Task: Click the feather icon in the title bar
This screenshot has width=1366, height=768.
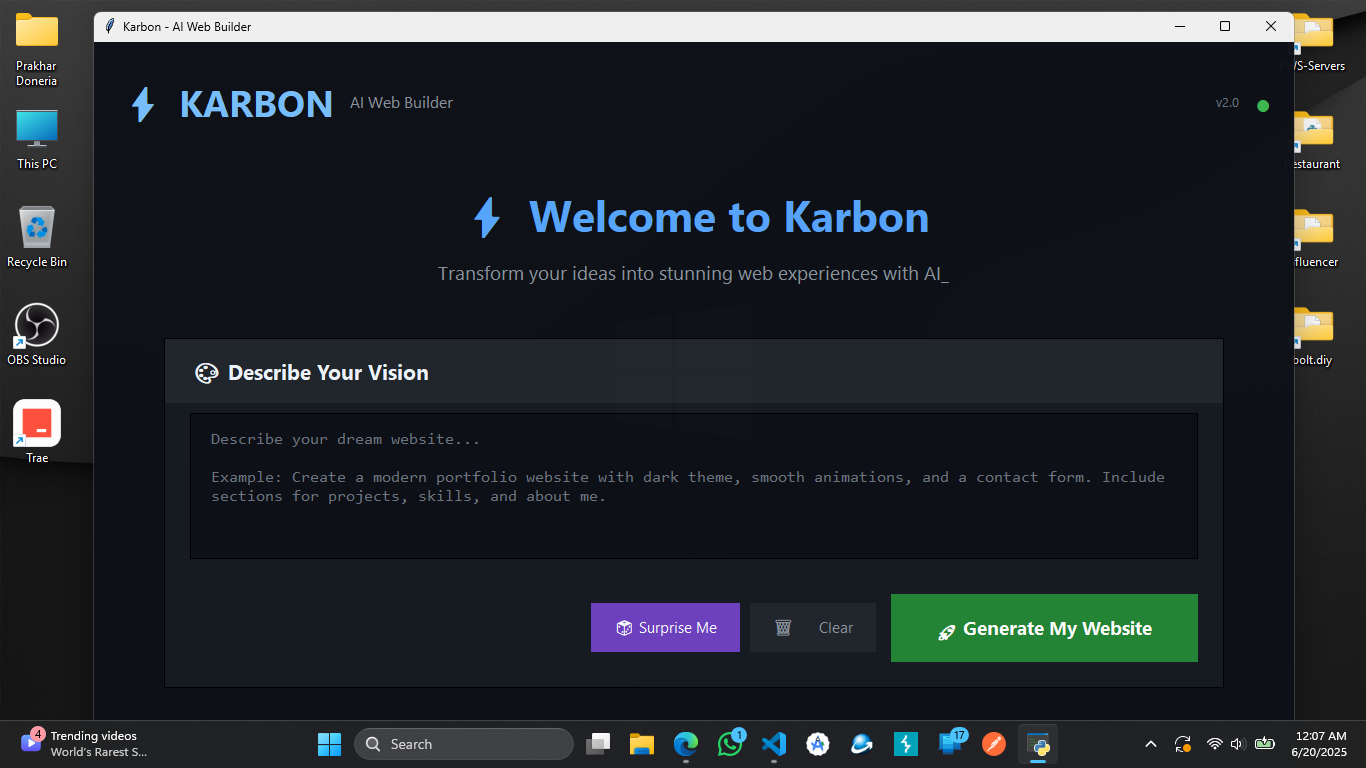Action: click(x=110, y=27)
